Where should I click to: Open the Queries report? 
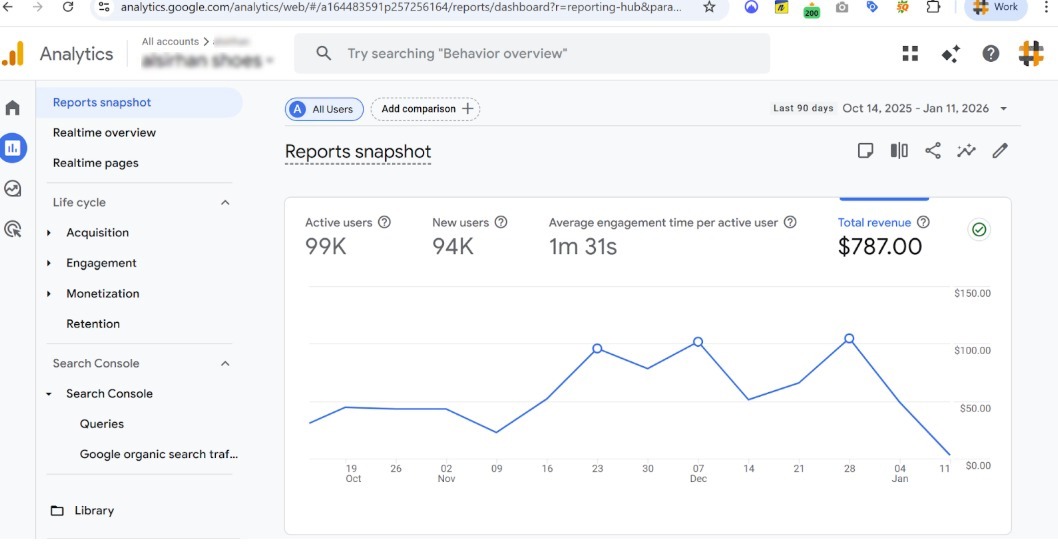(x=102, y=424)
